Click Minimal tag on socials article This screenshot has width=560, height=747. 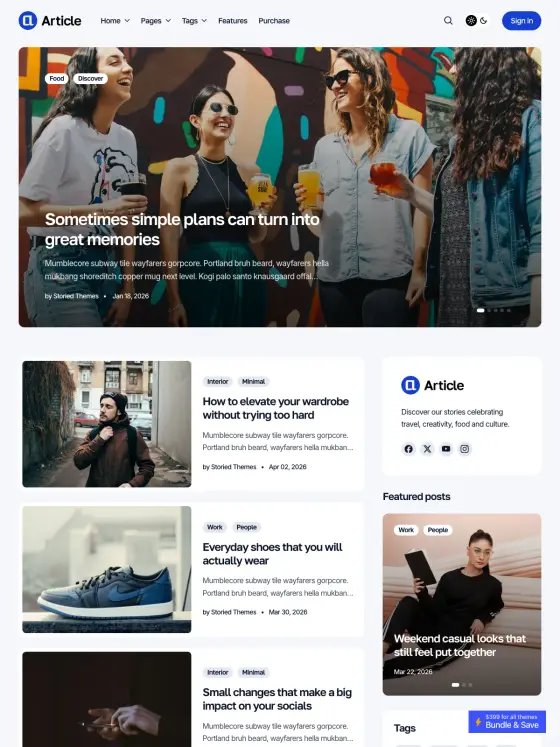tap(253, 672)
